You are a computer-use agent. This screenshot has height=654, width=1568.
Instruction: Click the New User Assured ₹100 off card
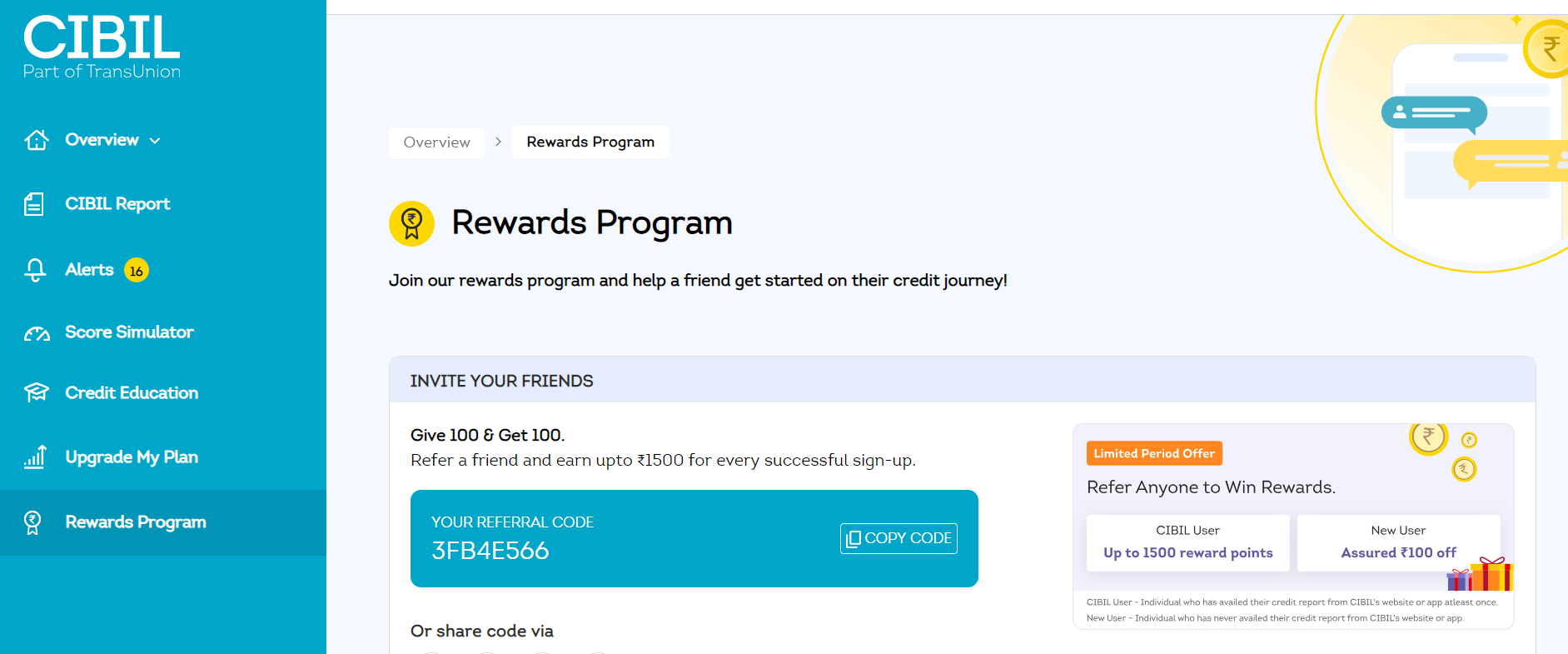click(1398, 543)
